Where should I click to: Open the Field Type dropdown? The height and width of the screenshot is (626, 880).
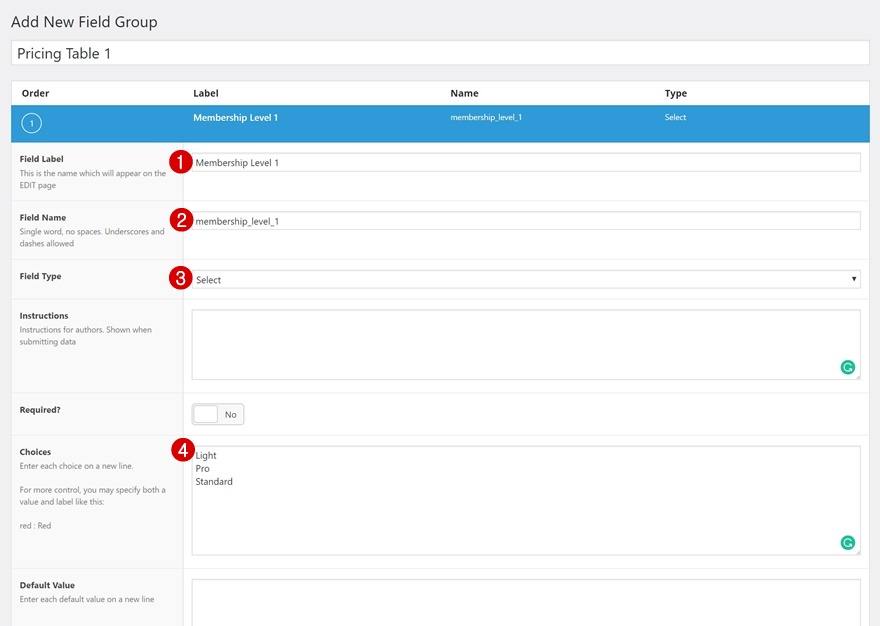pos(525,280)
